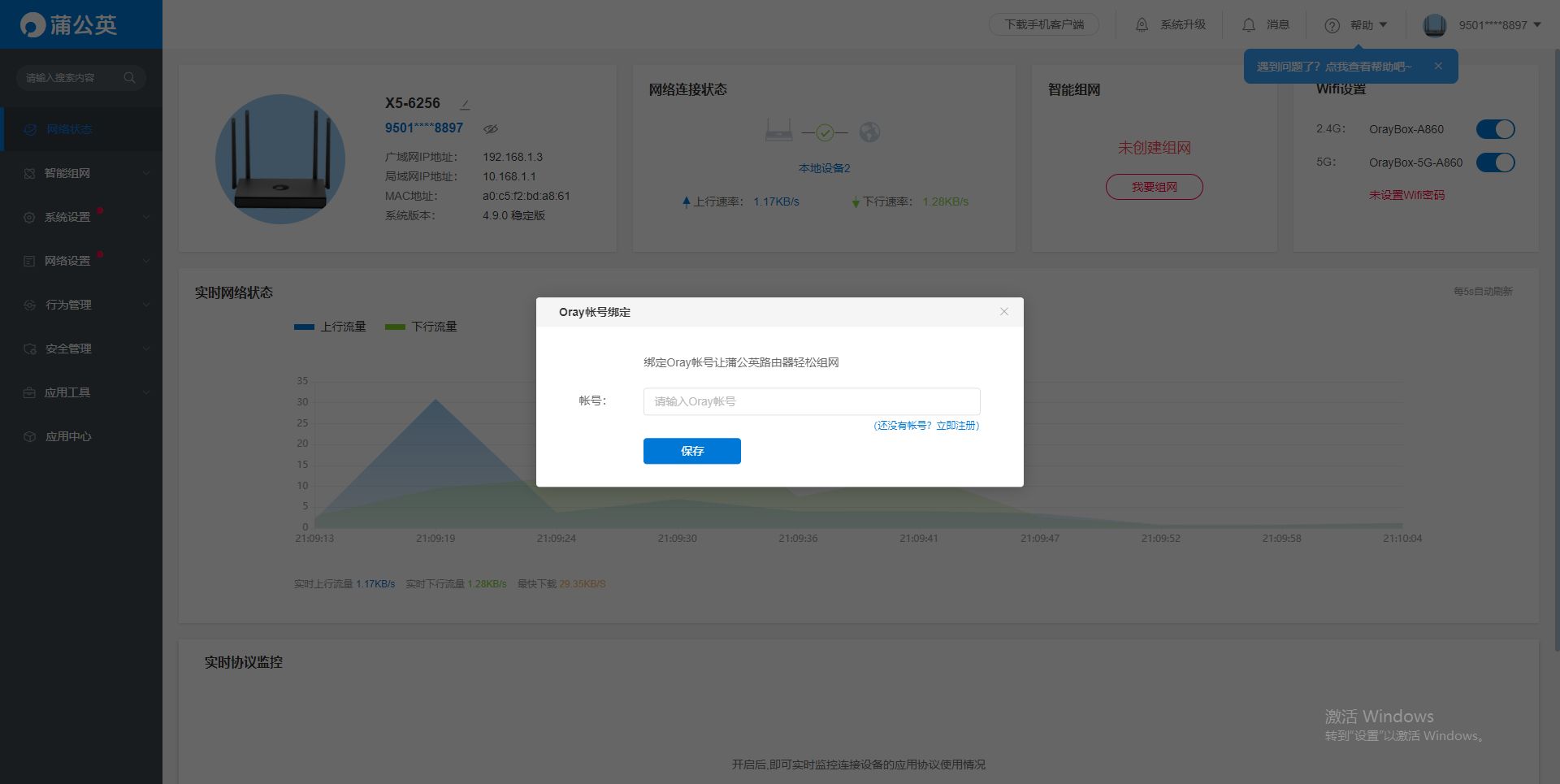Click the 帮助 question mark icon

point(1332,25)
